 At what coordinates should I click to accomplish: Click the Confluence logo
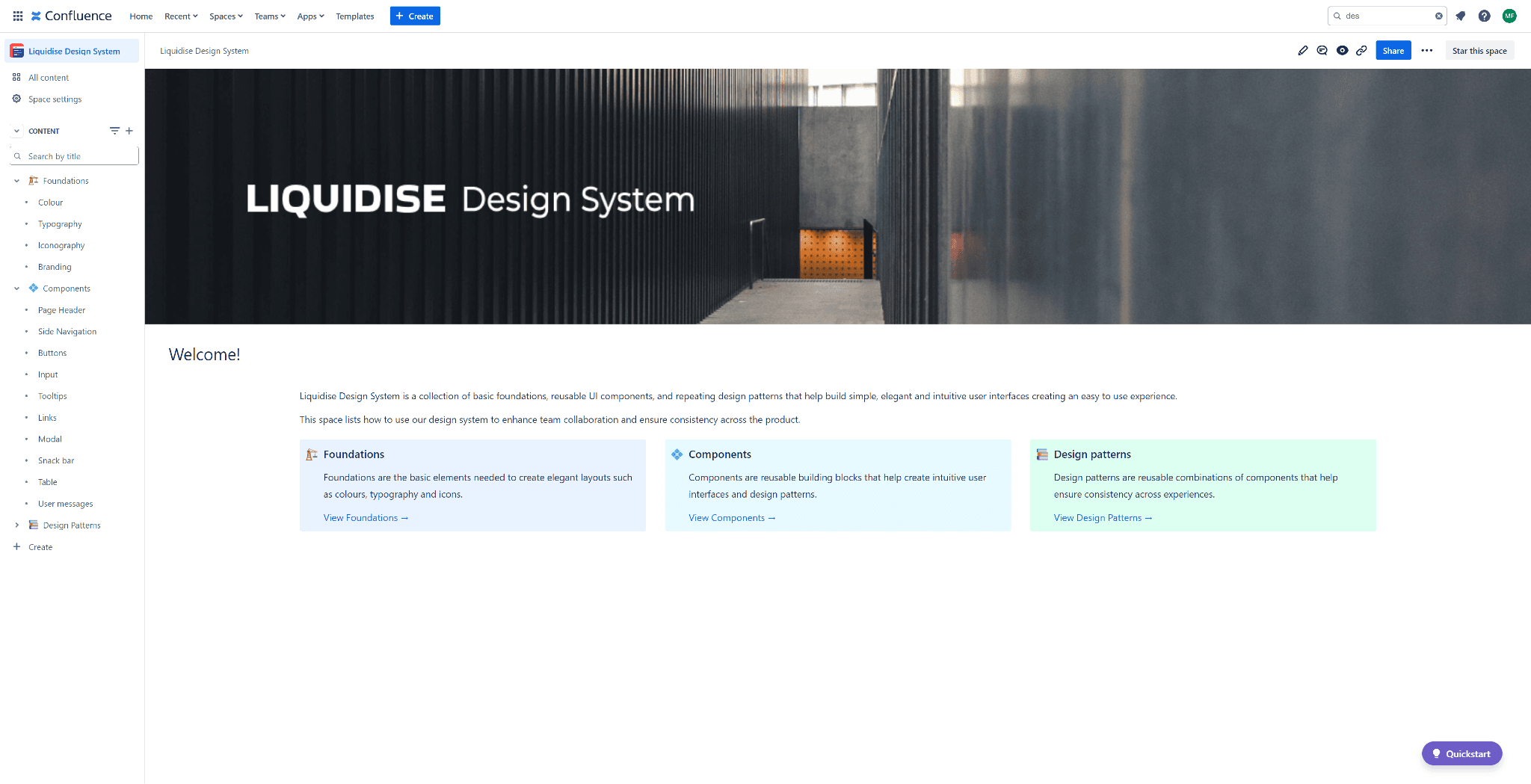[x=71, y=16]
